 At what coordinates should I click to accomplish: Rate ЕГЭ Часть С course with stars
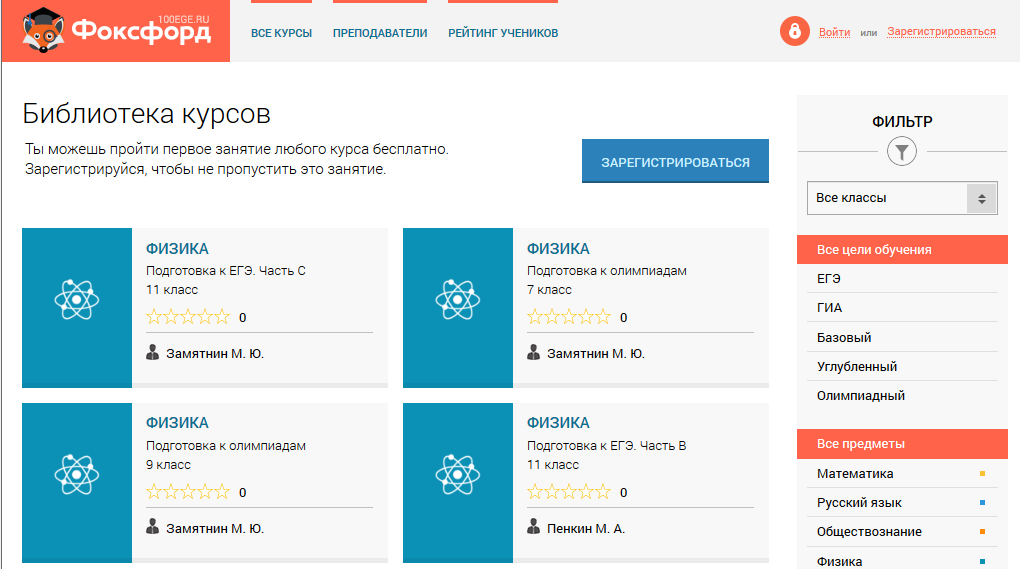pyautogui.click(x=188, y=317)
